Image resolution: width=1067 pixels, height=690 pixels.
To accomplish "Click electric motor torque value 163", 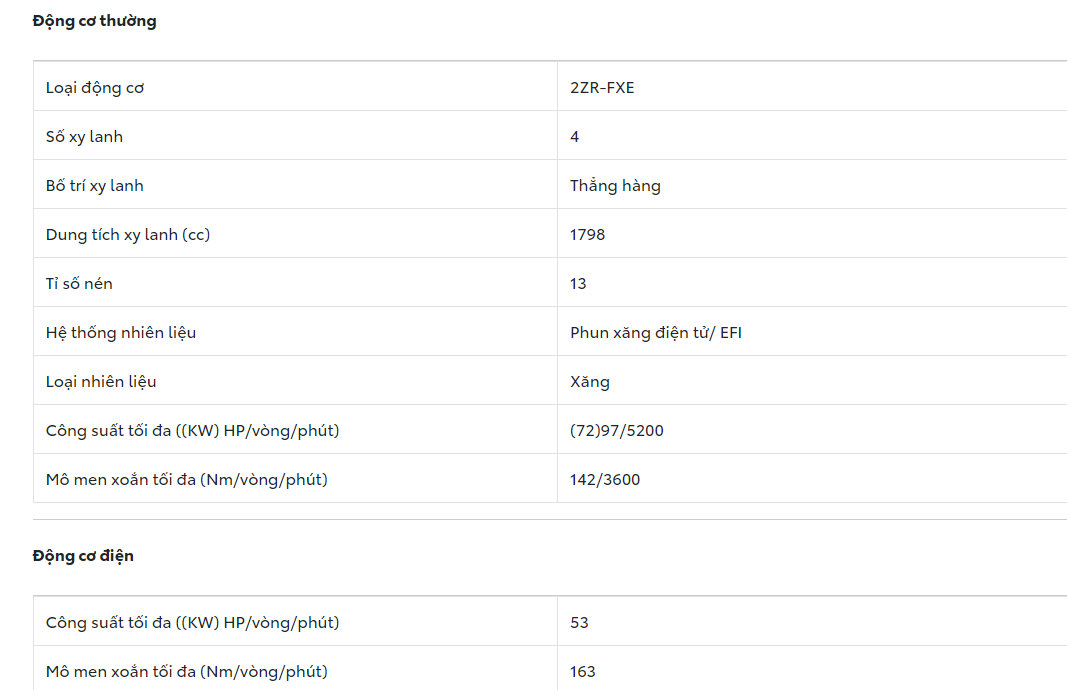I will pos(583,672).
